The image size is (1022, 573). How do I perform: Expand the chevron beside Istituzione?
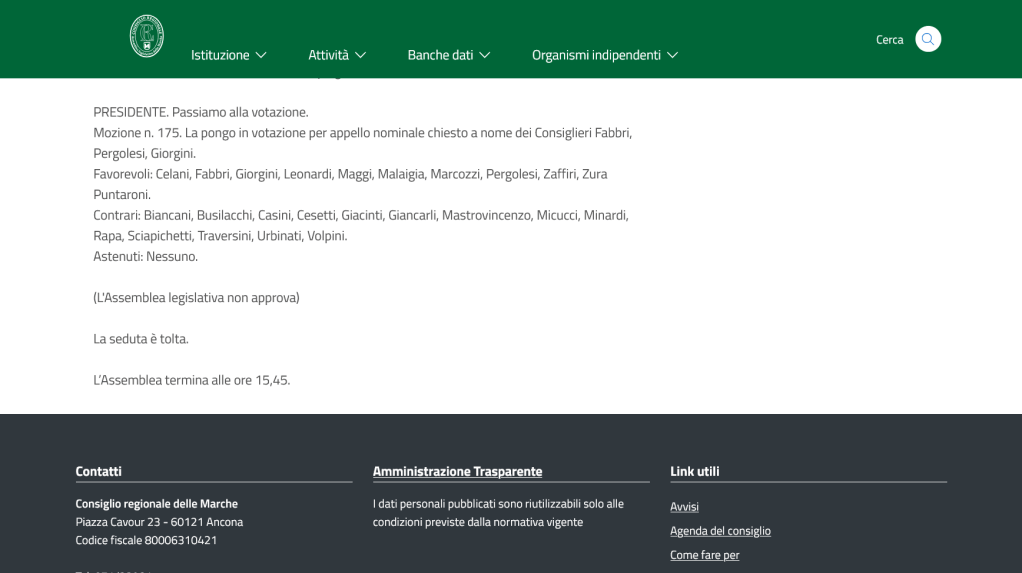click(261, 55)
